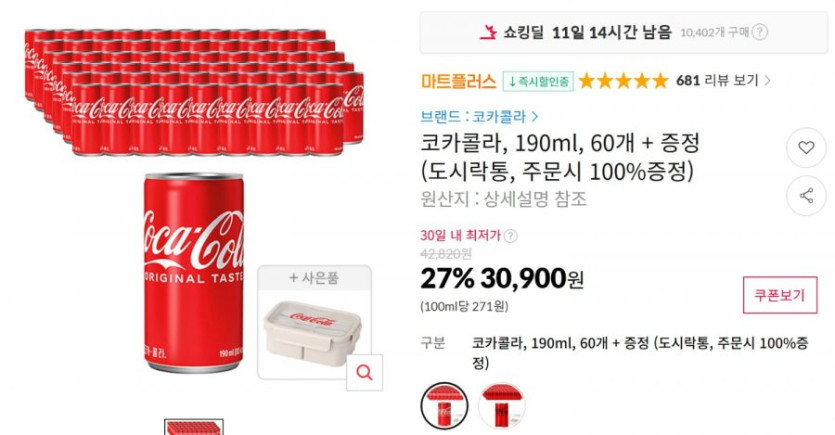The image size is (835, 435).
Task: Open the 브랜드 : 코카콜라 link
Action: (479, 117)
